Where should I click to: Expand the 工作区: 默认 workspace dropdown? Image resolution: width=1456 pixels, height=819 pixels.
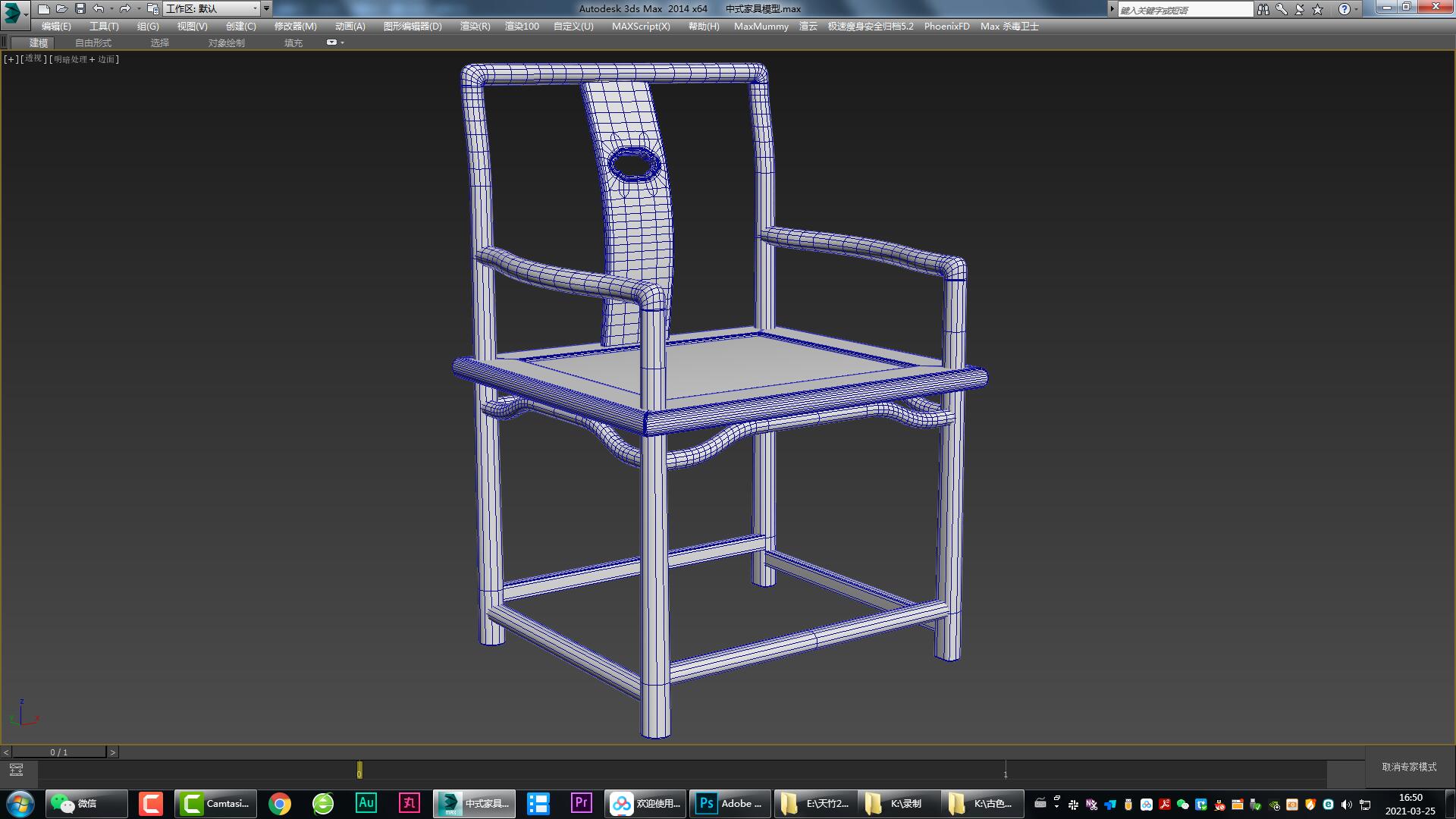pyautogui.click(x=255, y=9)
